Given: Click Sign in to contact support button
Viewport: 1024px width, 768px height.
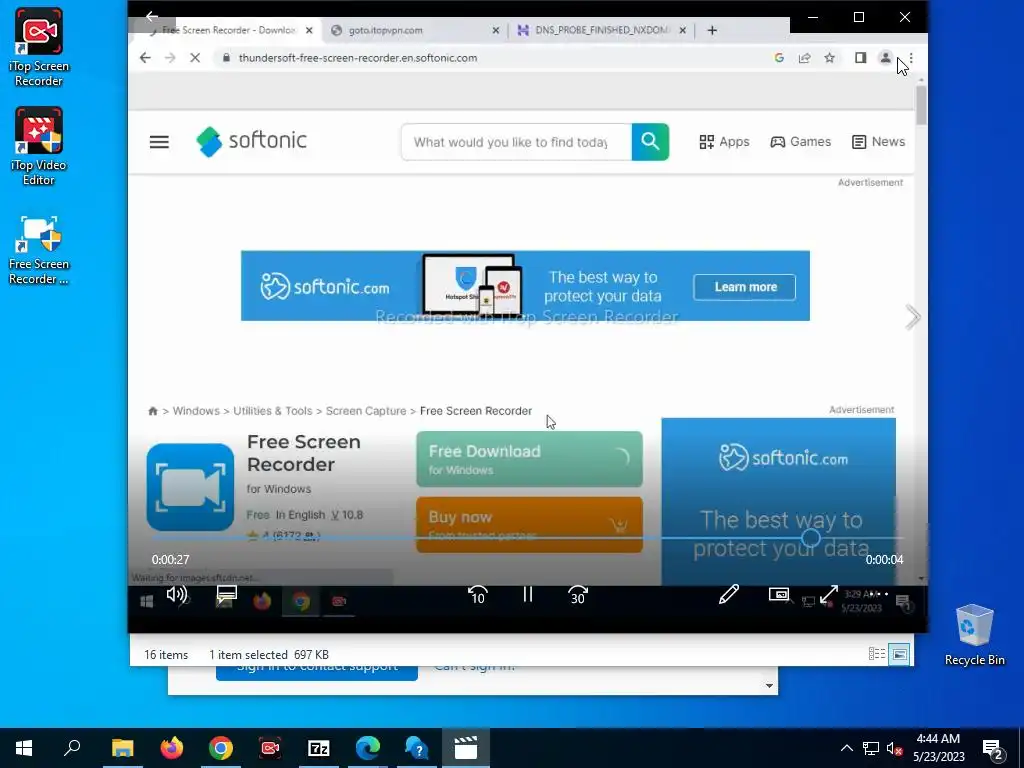Looking at the screenshot, I should pos(317,673).
